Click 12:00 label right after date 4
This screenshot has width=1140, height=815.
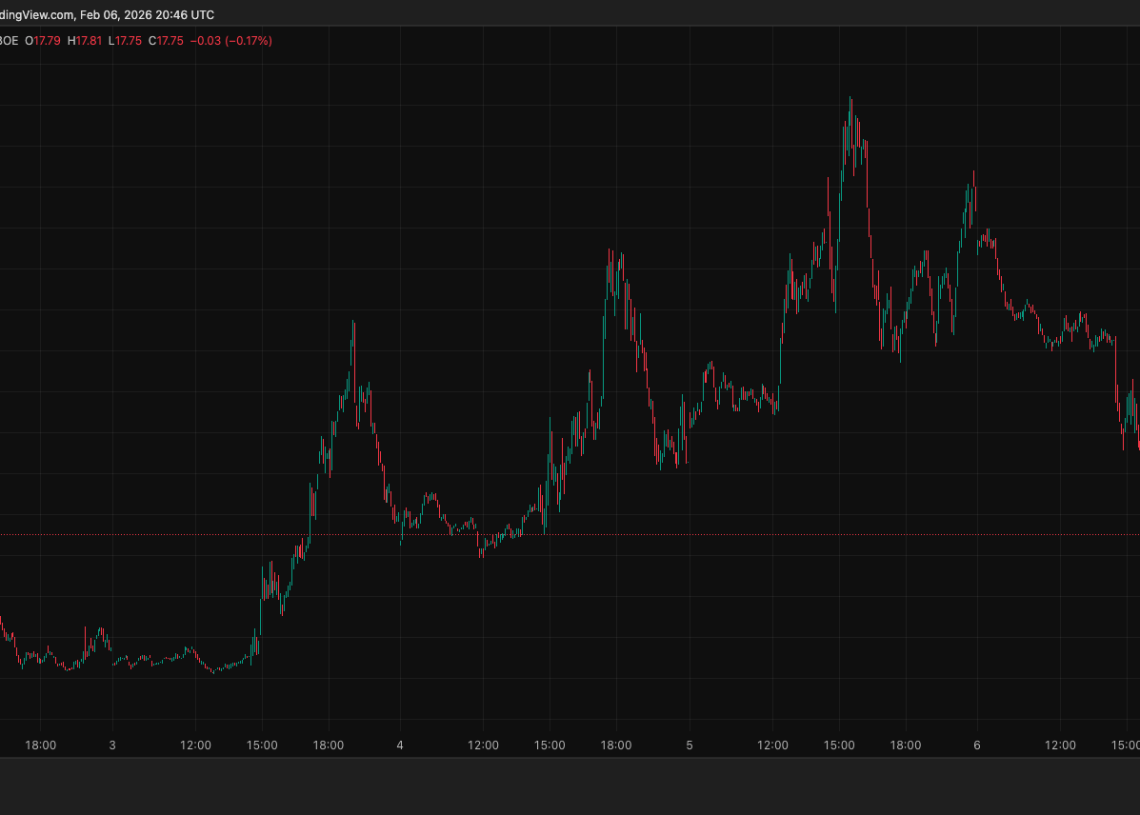pyautogui.click(x=483, y=745)
